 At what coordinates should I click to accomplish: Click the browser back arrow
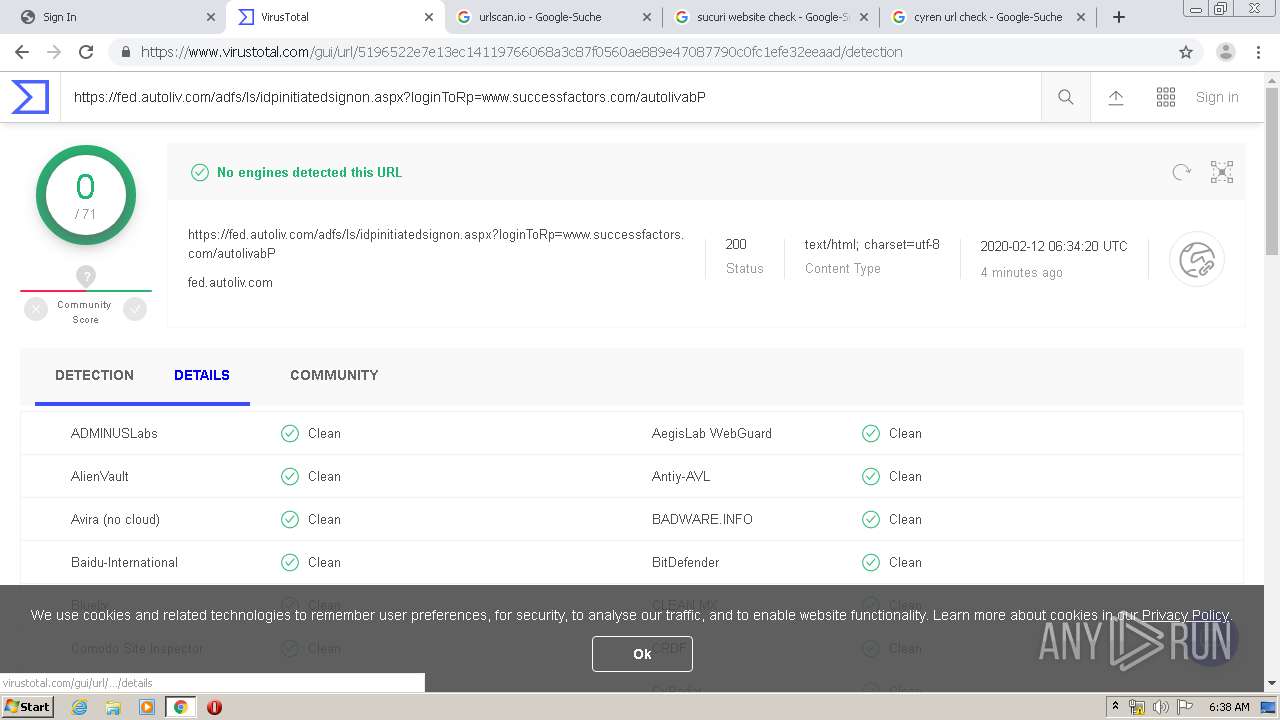(22, 52)
